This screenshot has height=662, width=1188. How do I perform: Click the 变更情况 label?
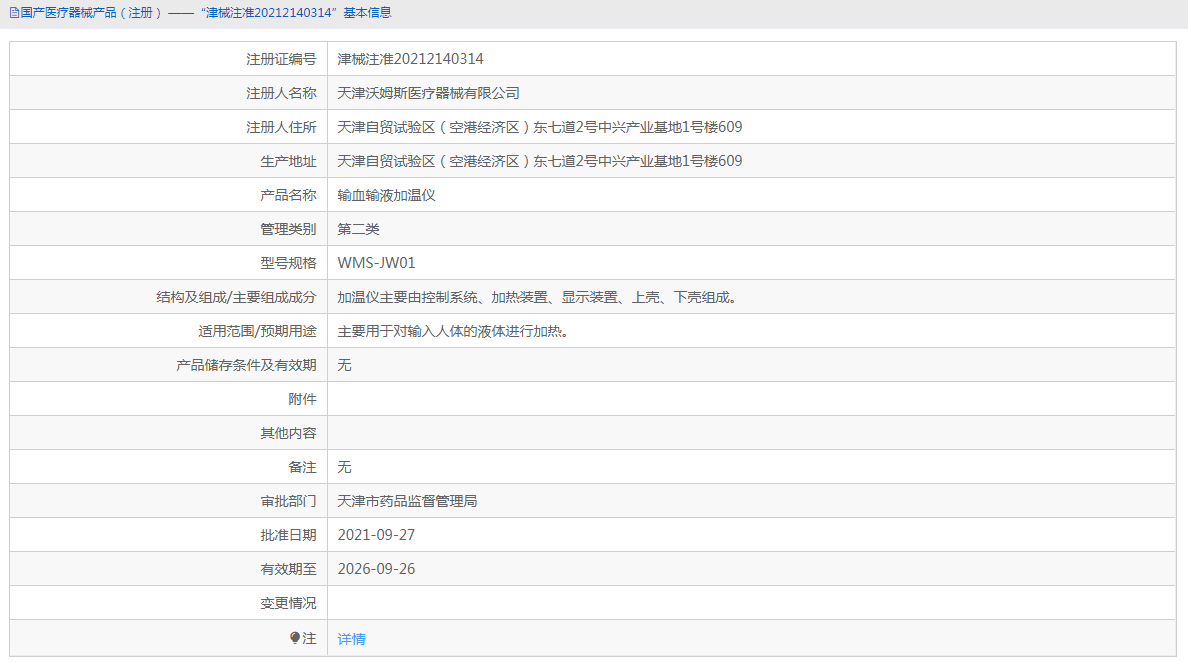click(x=288, y=603)
